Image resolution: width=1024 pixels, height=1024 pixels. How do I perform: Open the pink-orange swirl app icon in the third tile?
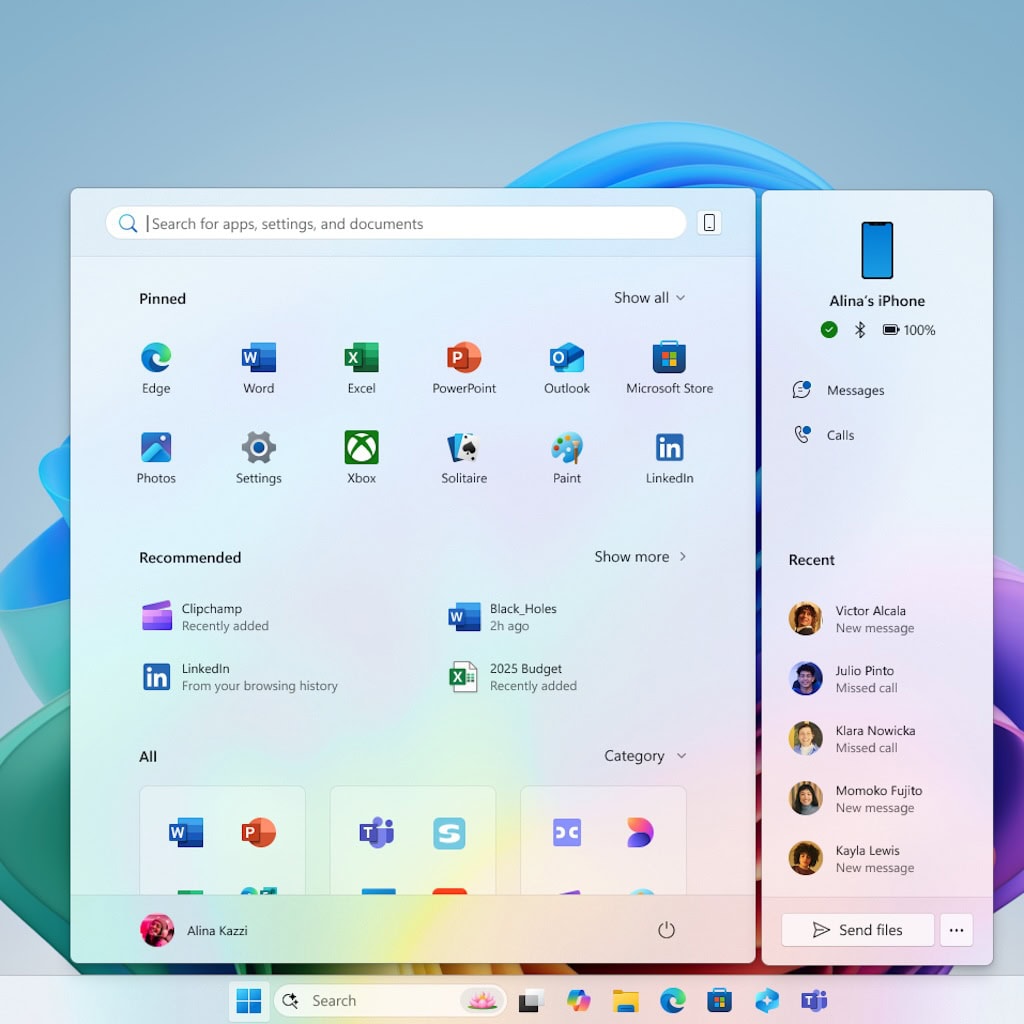(639, 833)
